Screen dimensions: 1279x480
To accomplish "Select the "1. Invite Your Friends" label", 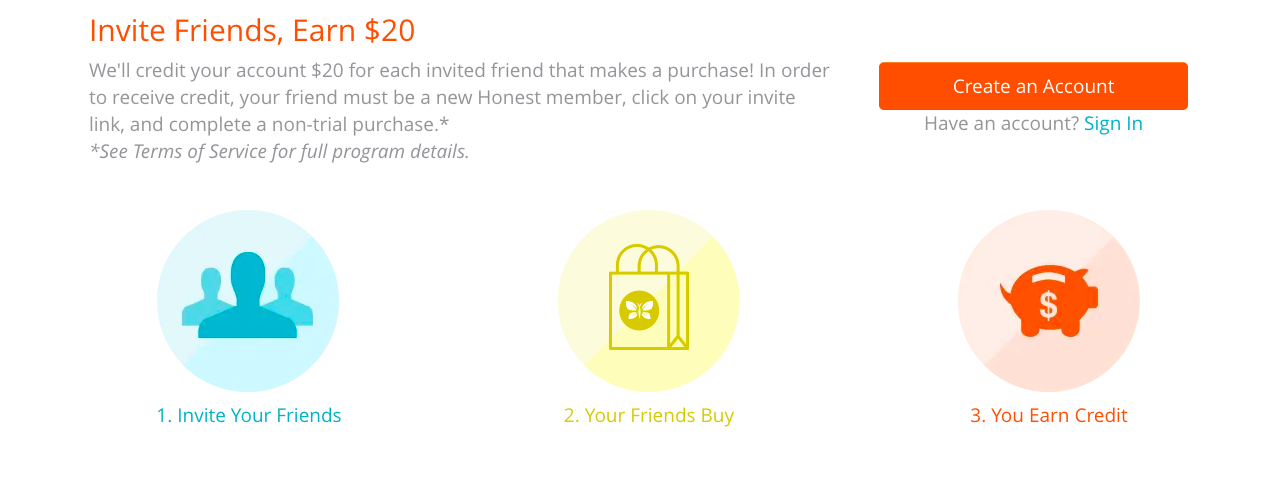I will [x=249, y=415].
